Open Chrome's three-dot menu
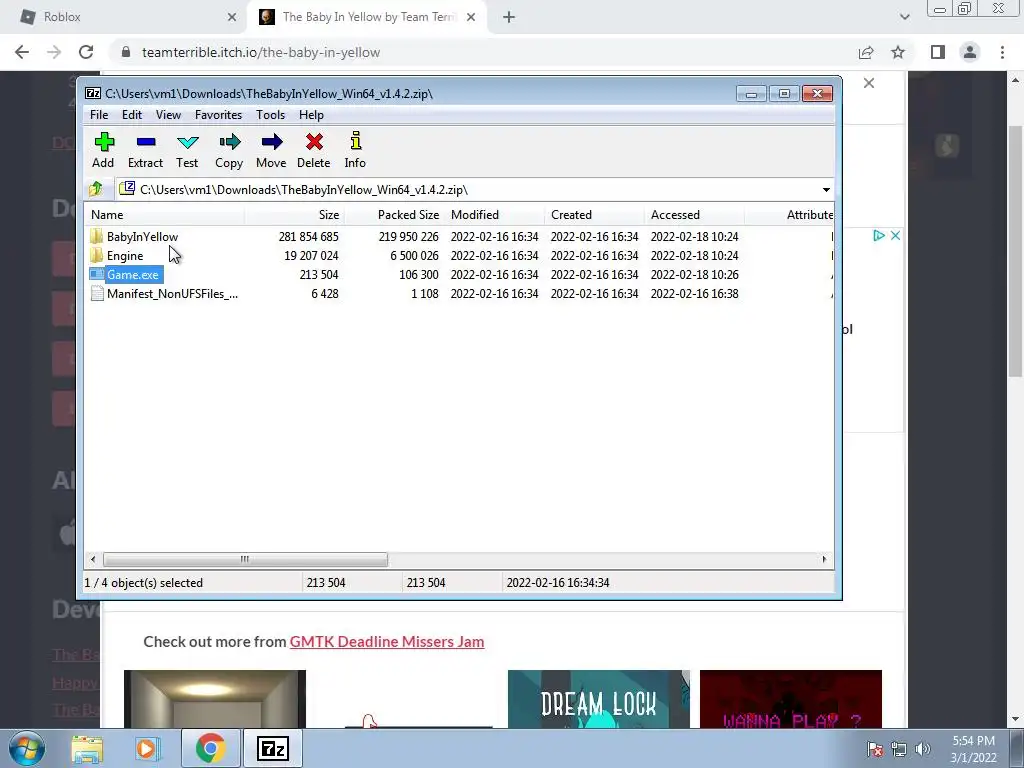This screenshot has height=768, width=1024. tap(1002, 52)
